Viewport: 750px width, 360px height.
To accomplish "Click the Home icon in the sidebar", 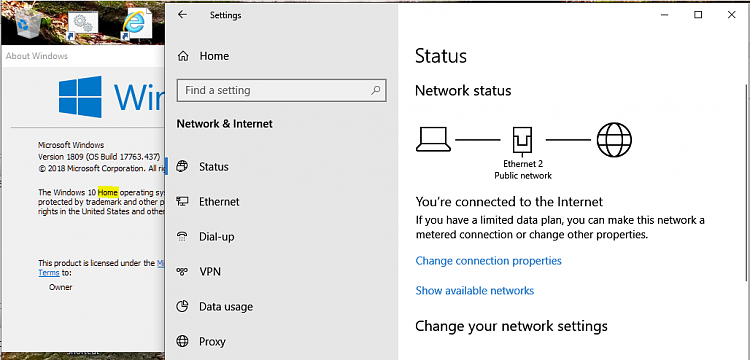I will [x=183, y=56].
